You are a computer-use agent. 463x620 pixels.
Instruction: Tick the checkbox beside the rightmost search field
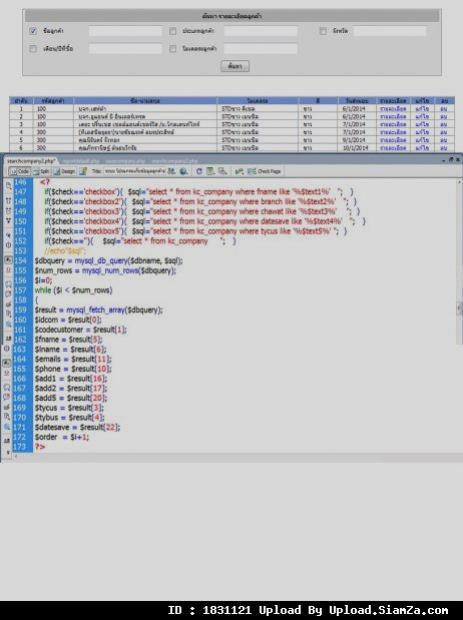coord(323,31)
